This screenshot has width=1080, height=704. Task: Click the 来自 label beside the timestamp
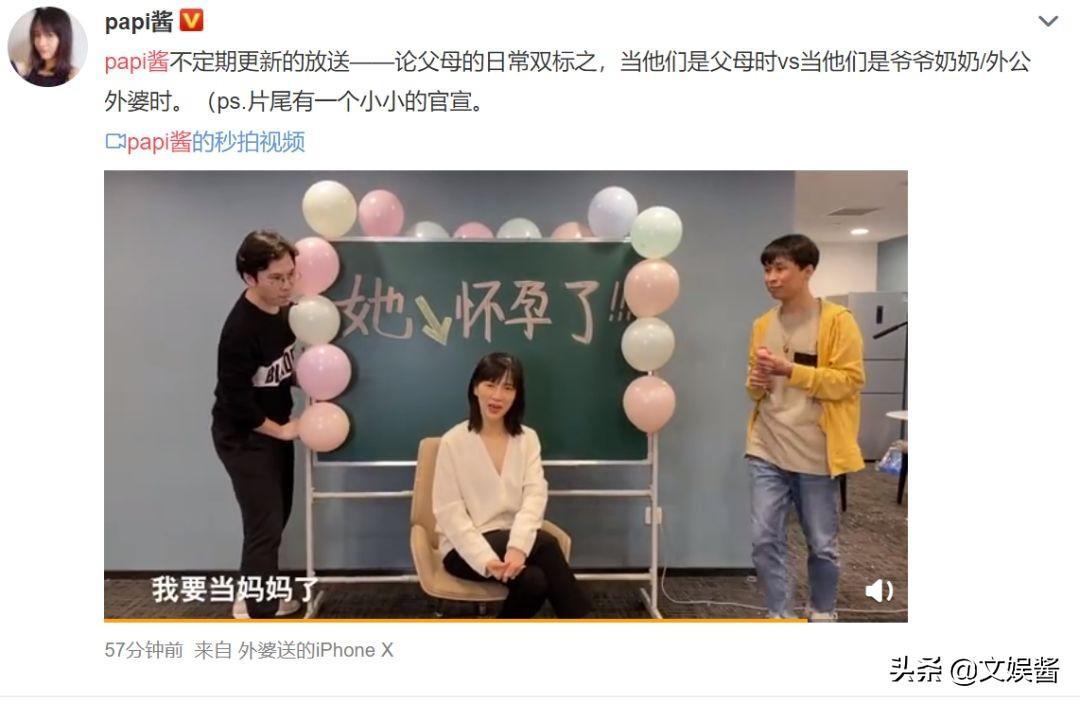point(212,650)
